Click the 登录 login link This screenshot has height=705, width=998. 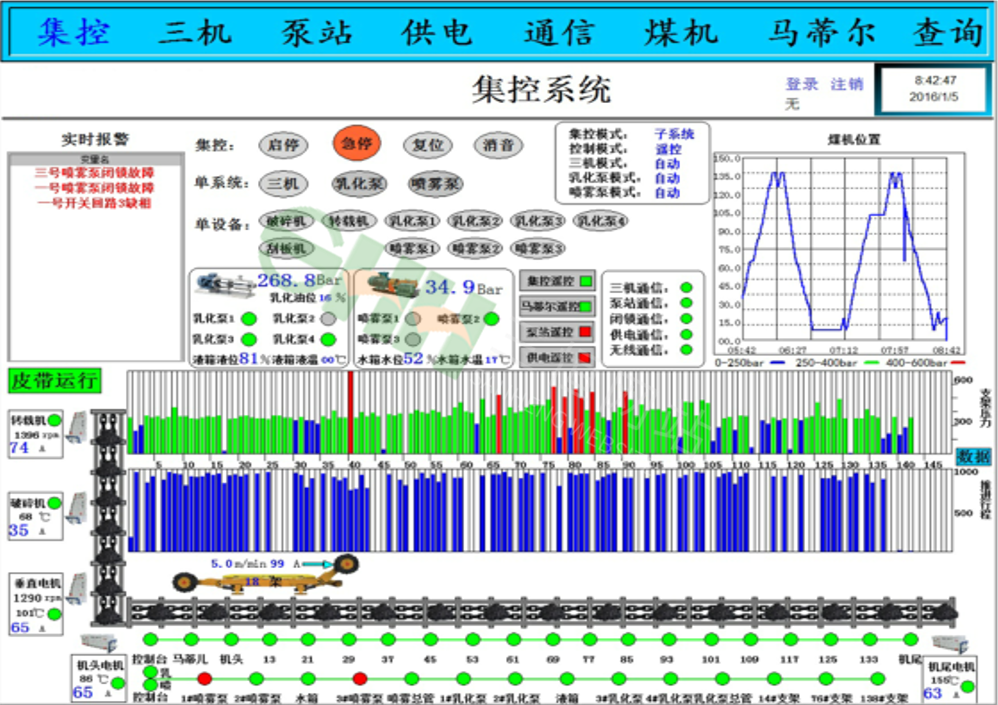pyautogui.click(x=801, y=84)
